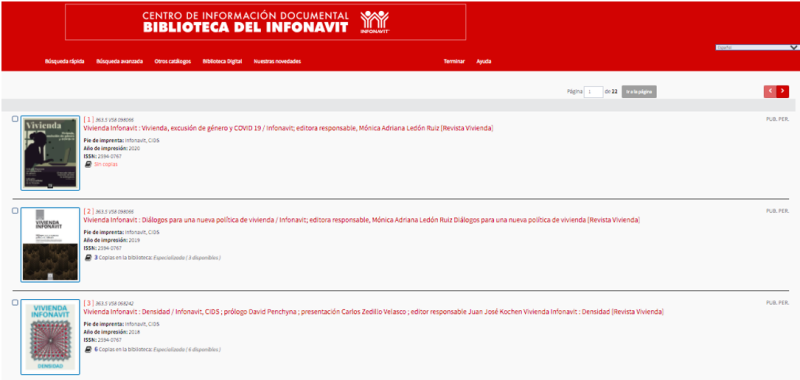Screen dimensions: 800x380
Task: Click record number [ 1 ] label
Action: (x=88, y=119)
